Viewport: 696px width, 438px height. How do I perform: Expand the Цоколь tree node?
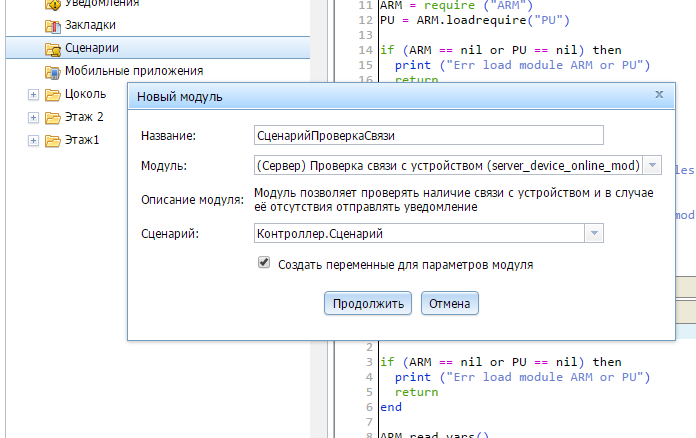coord(33,95)
